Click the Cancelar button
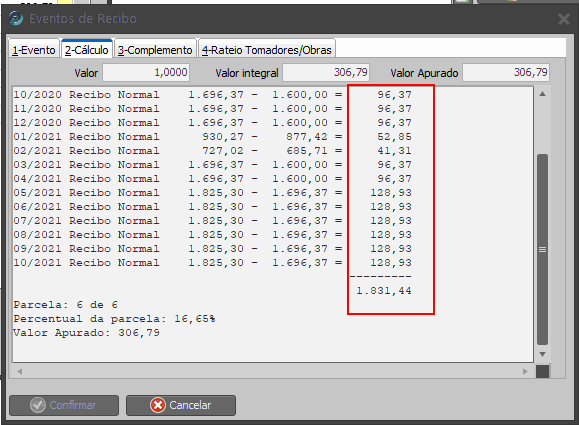The image size is (579, 425). (x=181, y=405)
